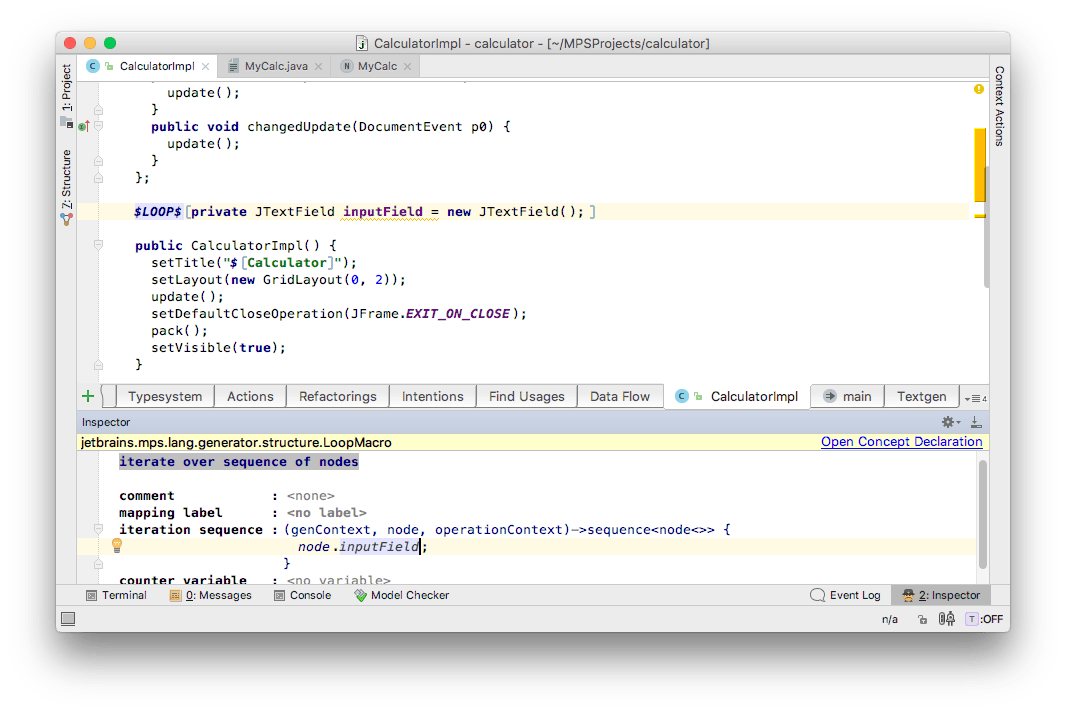The height and width of the screenshot is (712, 1066).
Task: Toggle the T:OFF status bar indicator
Action: 984,619
